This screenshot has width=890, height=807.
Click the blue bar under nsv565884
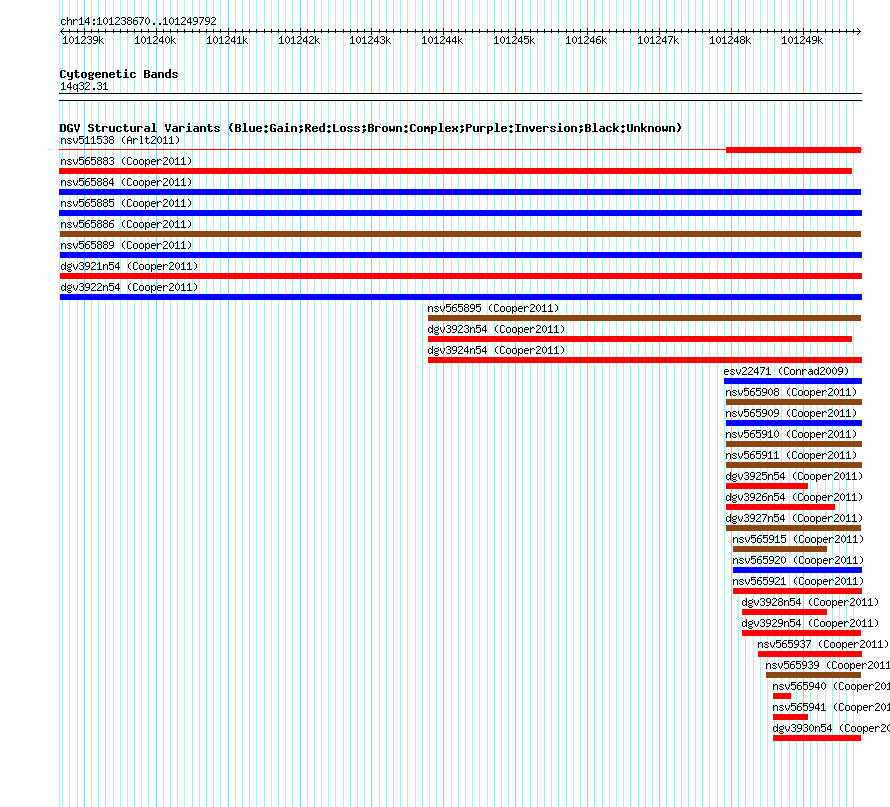[x=460, y=192]
